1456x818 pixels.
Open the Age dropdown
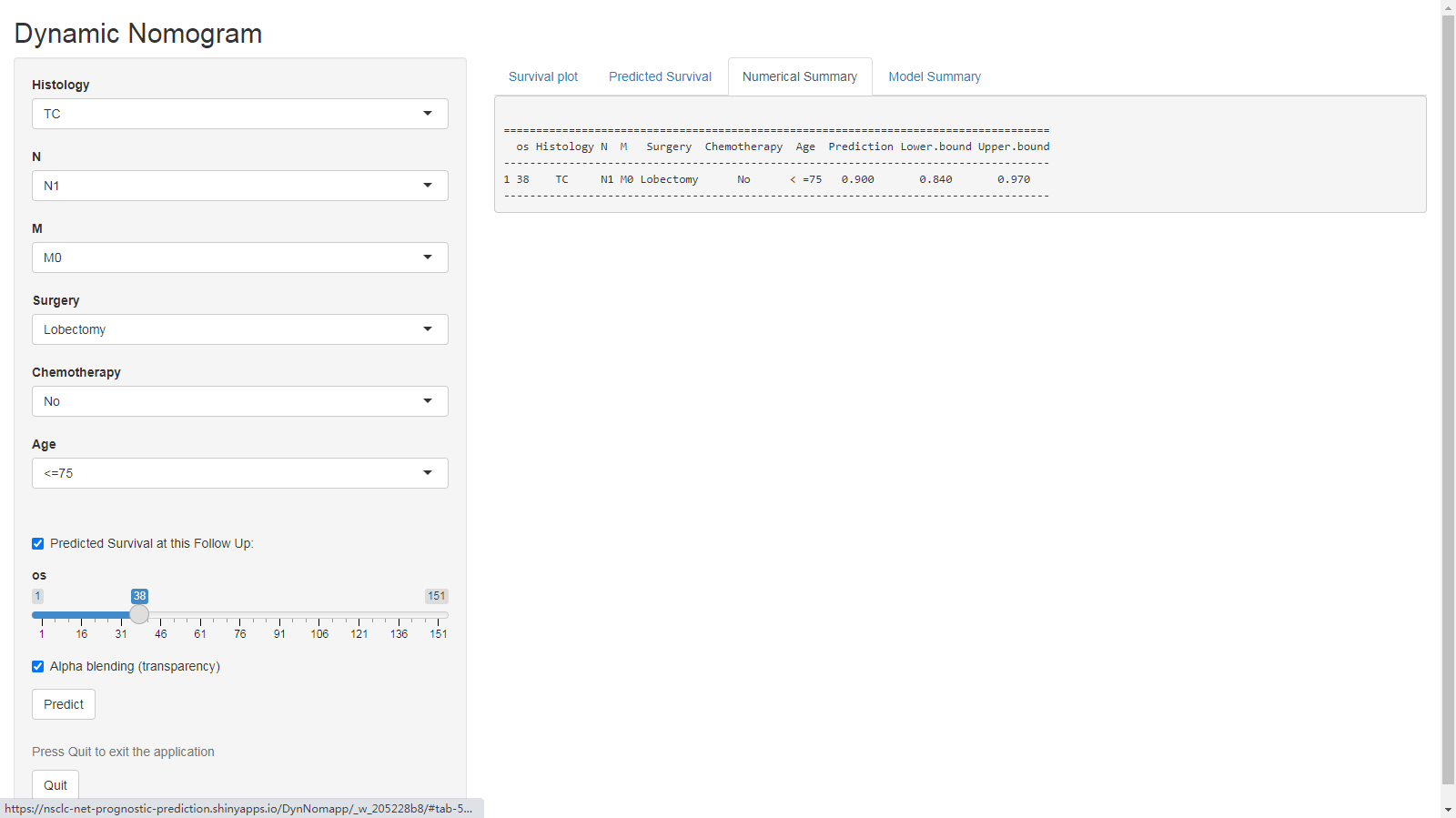pyautogui.click(x=239, y=473)
